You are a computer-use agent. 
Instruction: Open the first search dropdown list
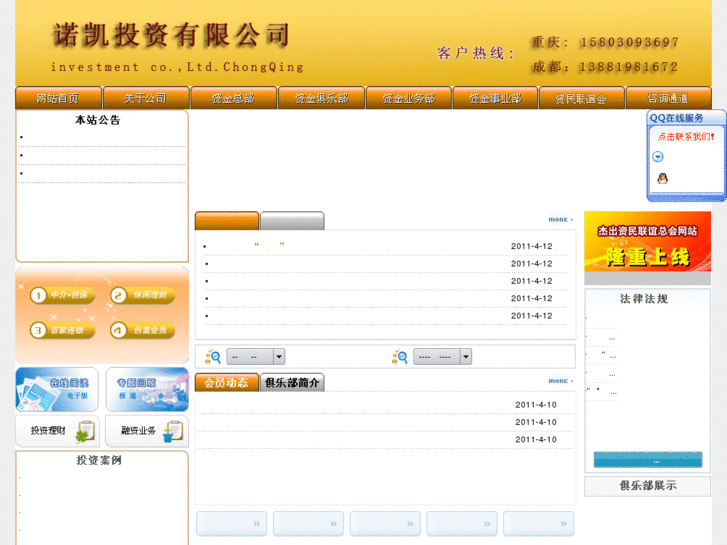tap(255, 357)
